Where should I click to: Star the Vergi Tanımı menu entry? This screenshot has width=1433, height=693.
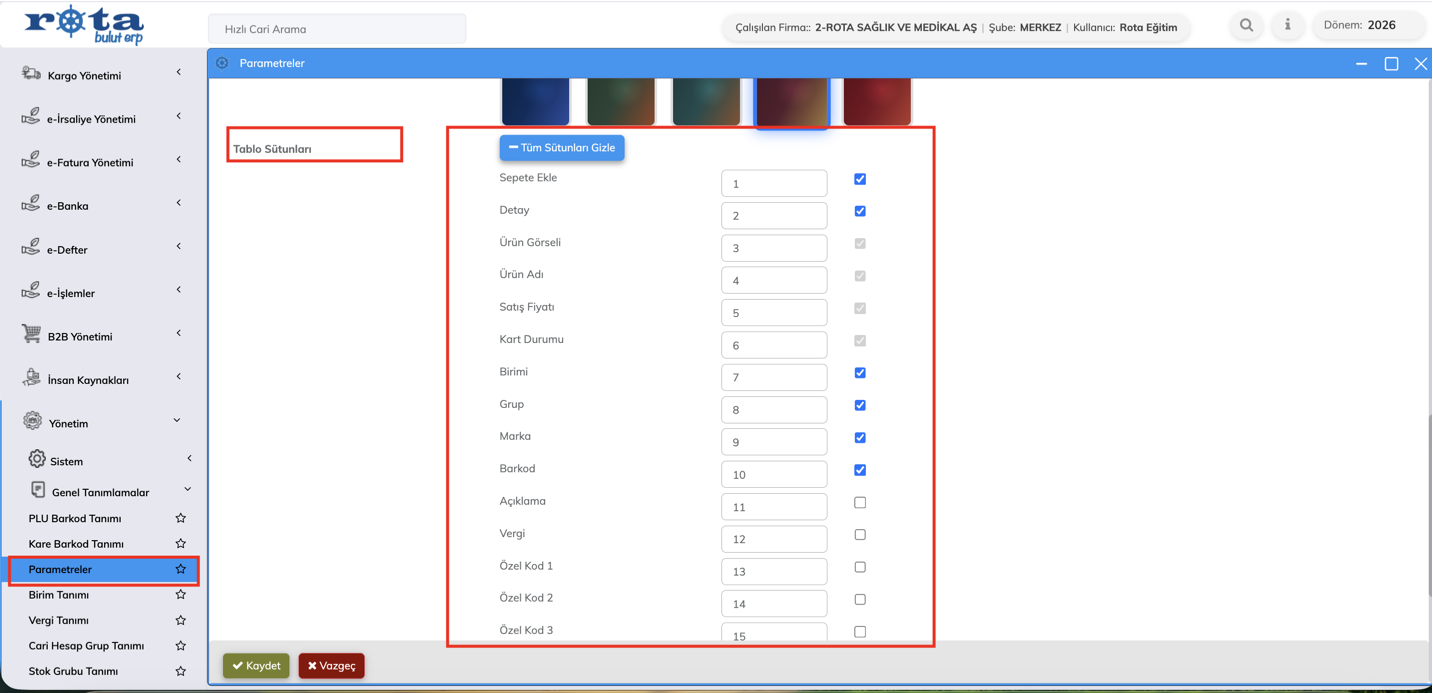(181, 620)
